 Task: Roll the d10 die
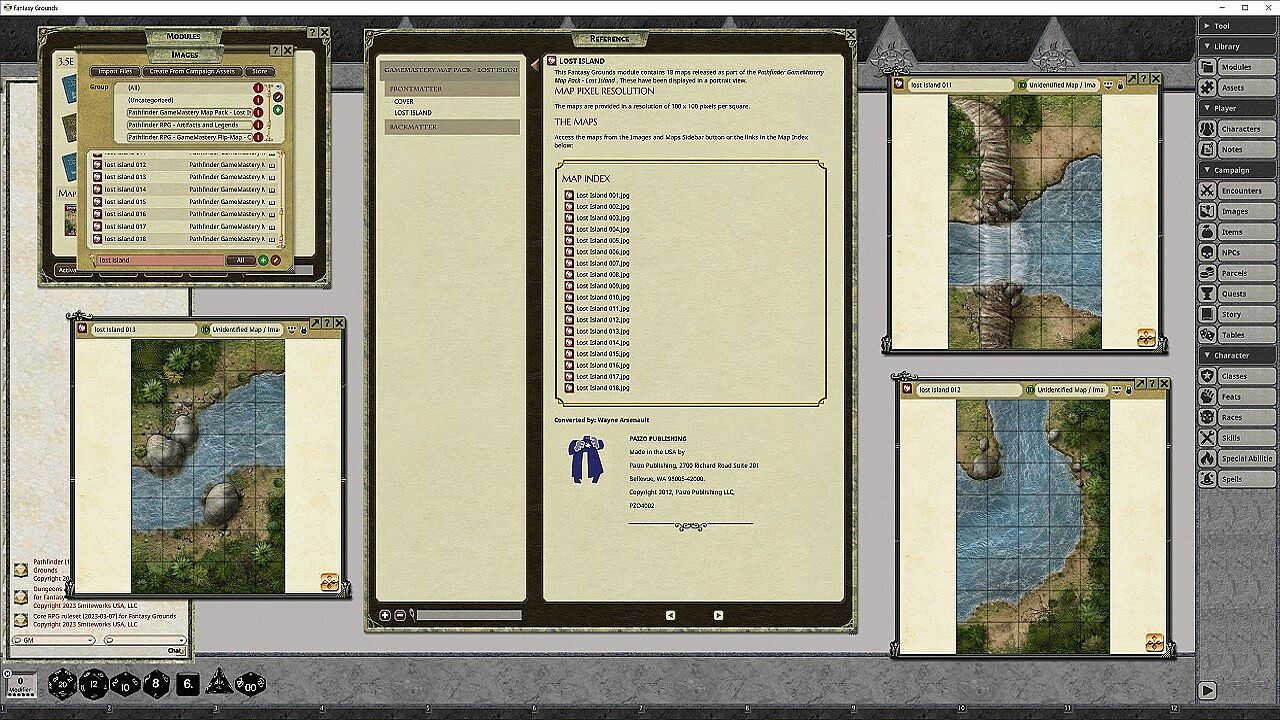click(125, 684)
